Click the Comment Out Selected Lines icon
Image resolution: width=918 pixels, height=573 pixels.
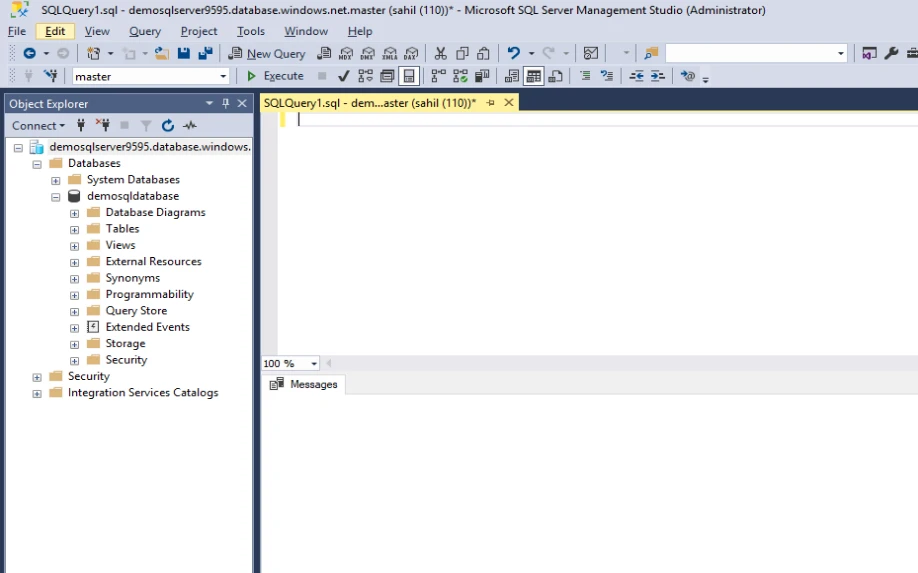(x=585, y=76)
